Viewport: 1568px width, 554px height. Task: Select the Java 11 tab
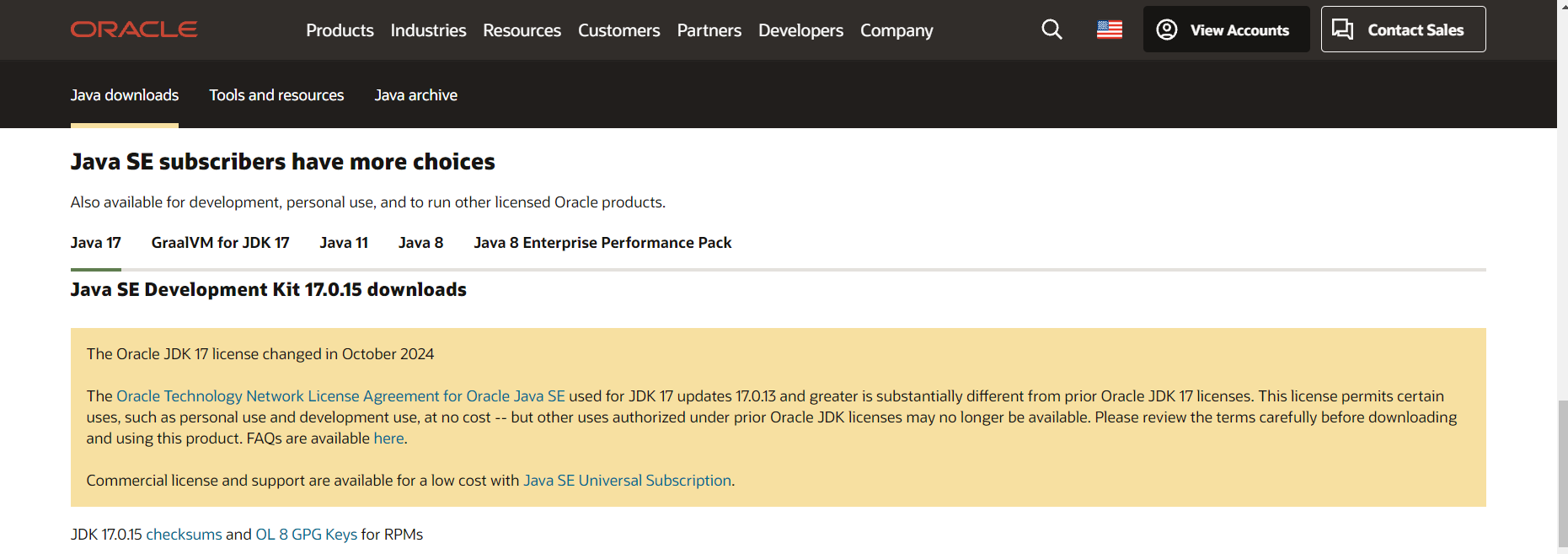[344, 243]
